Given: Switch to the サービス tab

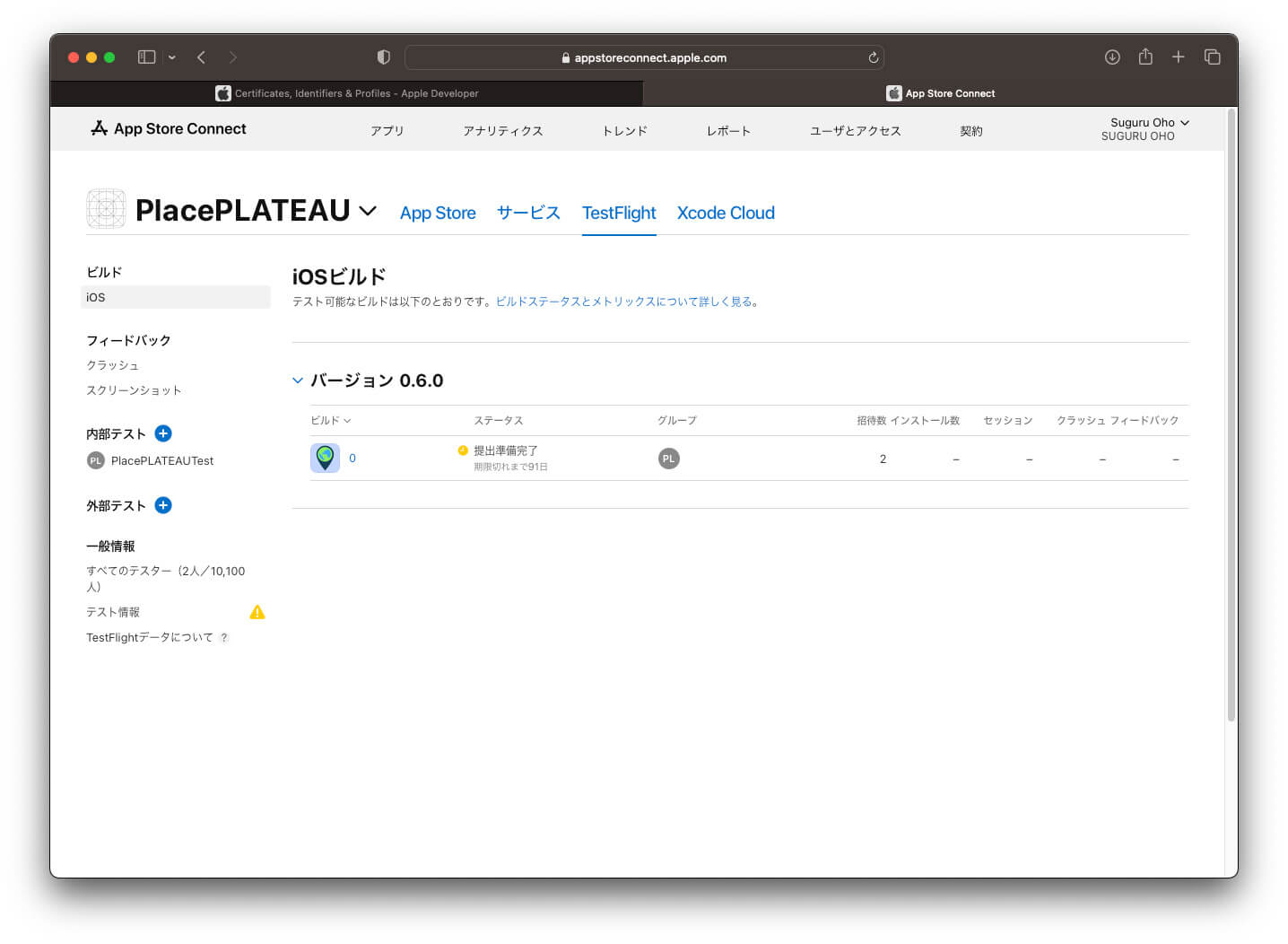Looking at the screenshot, I should coord(528,213).
